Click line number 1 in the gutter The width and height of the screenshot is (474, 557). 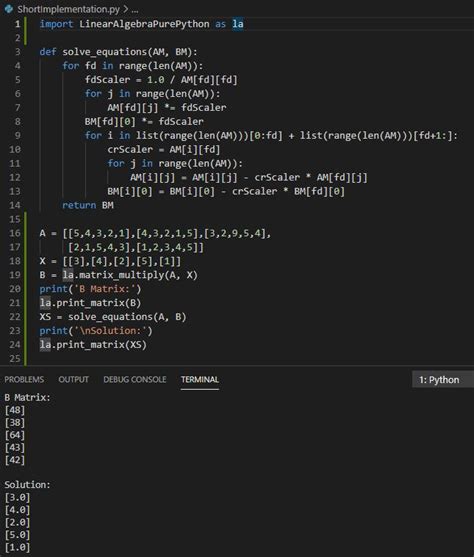(x=17, y=24)
